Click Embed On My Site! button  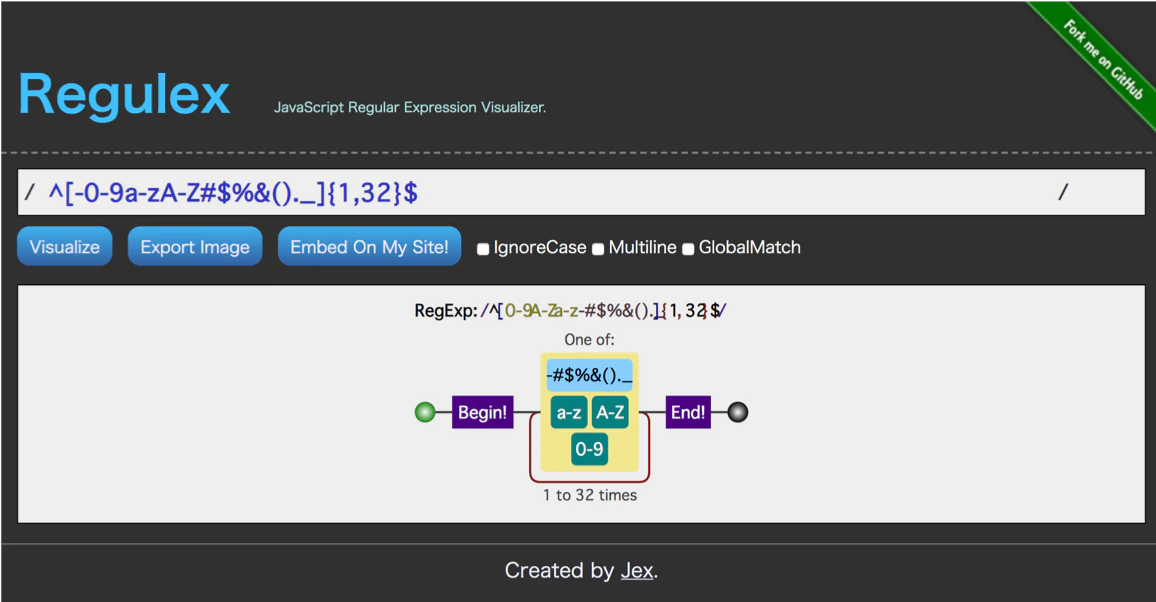tap(369, 246)
